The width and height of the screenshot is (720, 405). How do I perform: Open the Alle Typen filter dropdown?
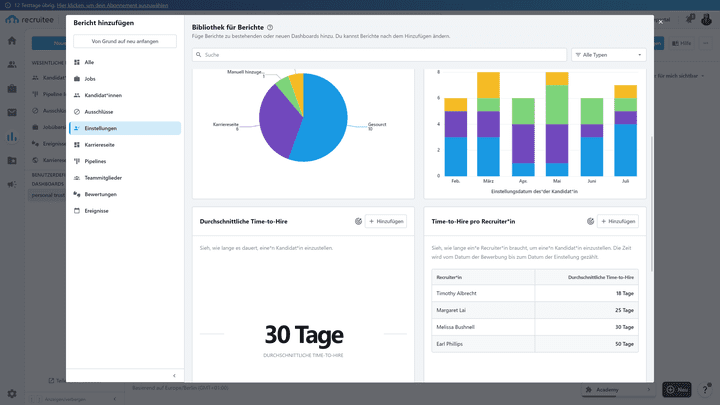tap(608, 55)
